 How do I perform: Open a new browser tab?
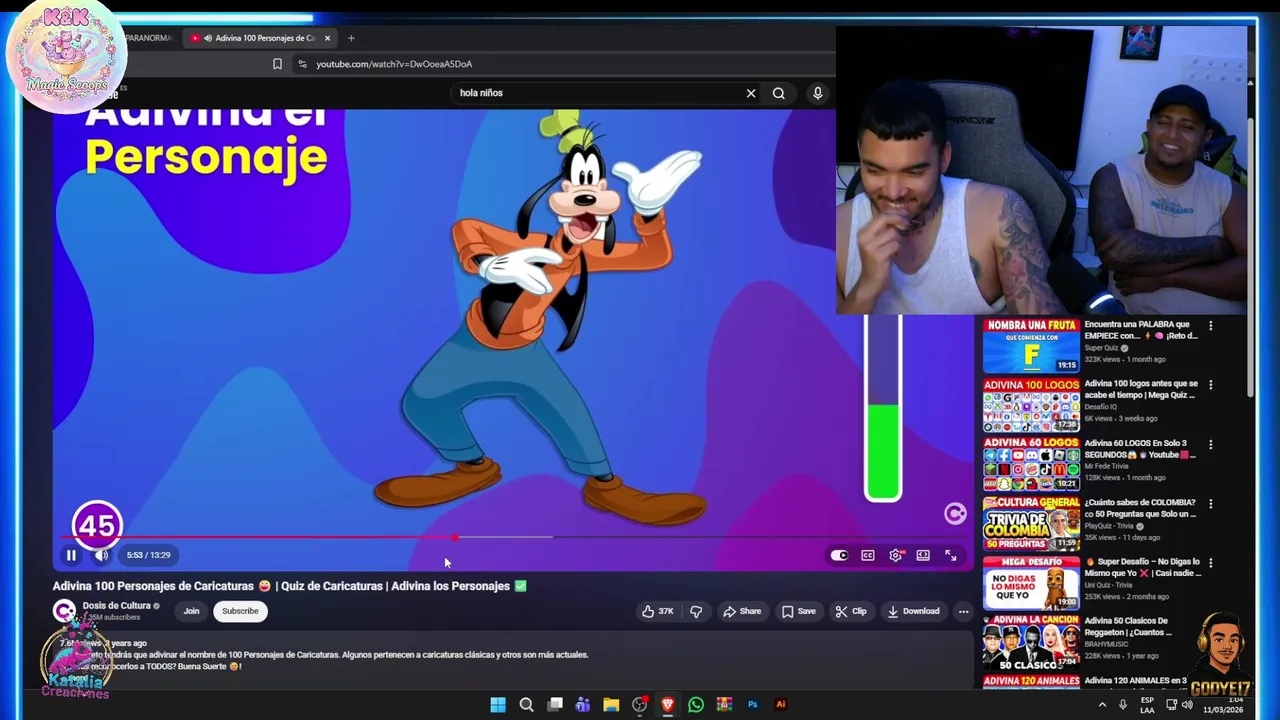351,38
